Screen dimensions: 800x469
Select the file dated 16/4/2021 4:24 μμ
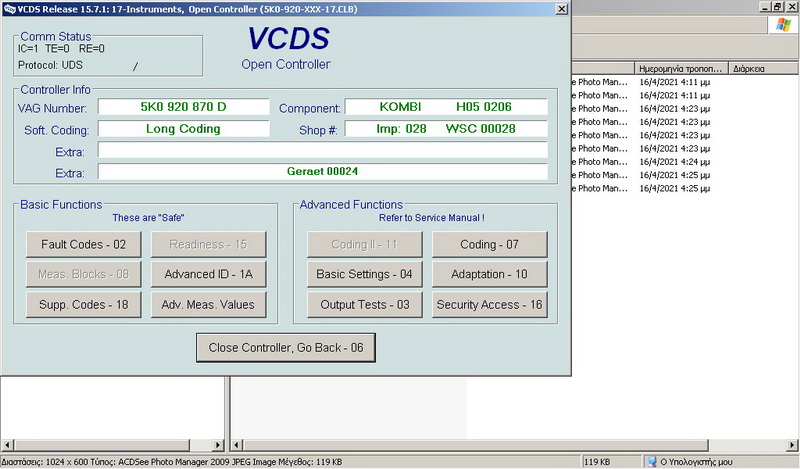(674, 162)
